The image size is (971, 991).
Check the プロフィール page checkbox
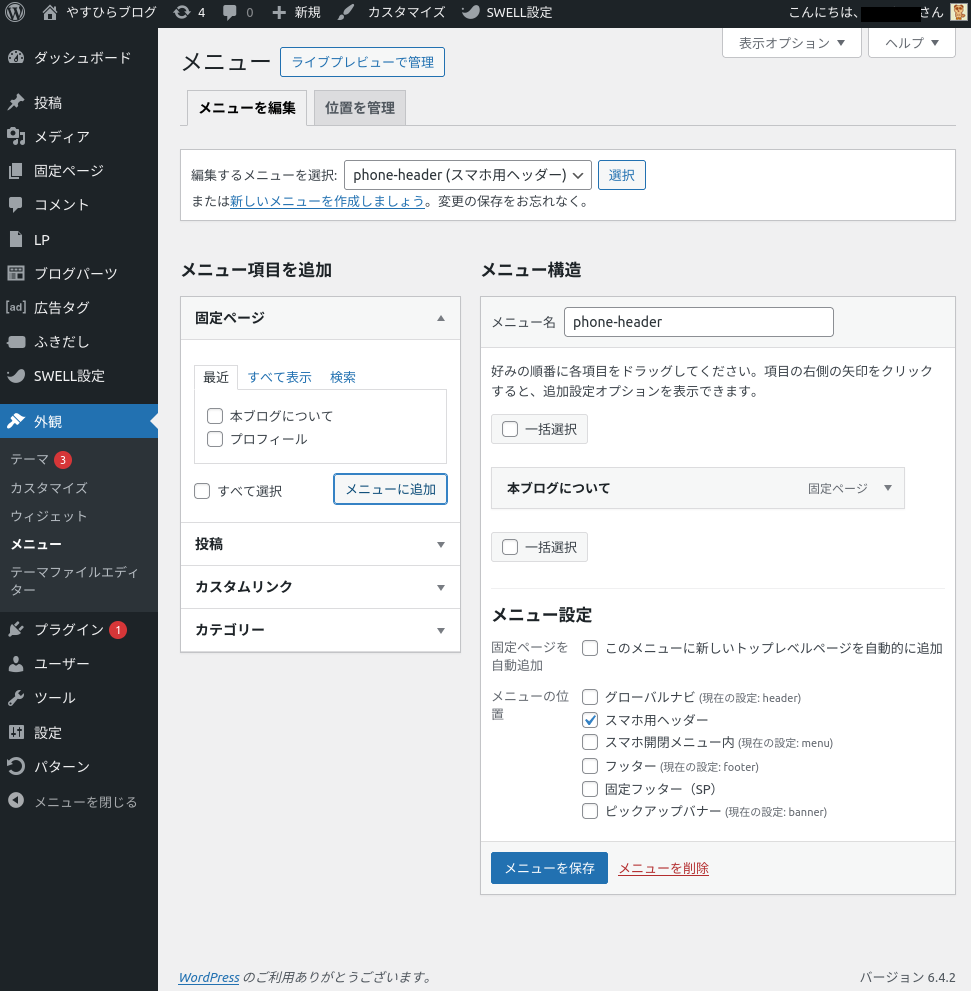[x=215, y=439]
